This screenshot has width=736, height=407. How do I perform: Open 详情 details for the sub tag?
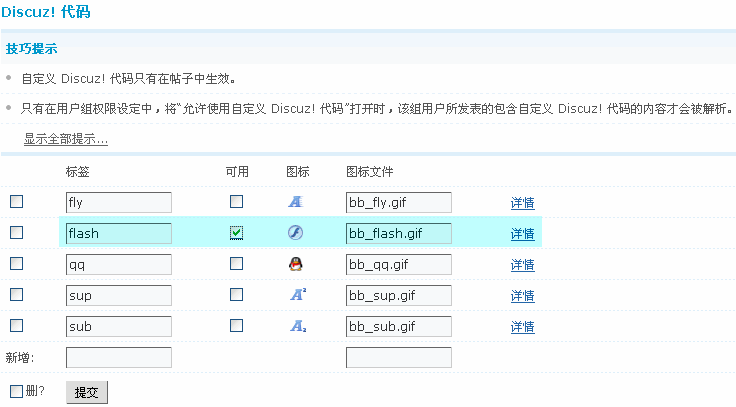(x=522, y=327)
